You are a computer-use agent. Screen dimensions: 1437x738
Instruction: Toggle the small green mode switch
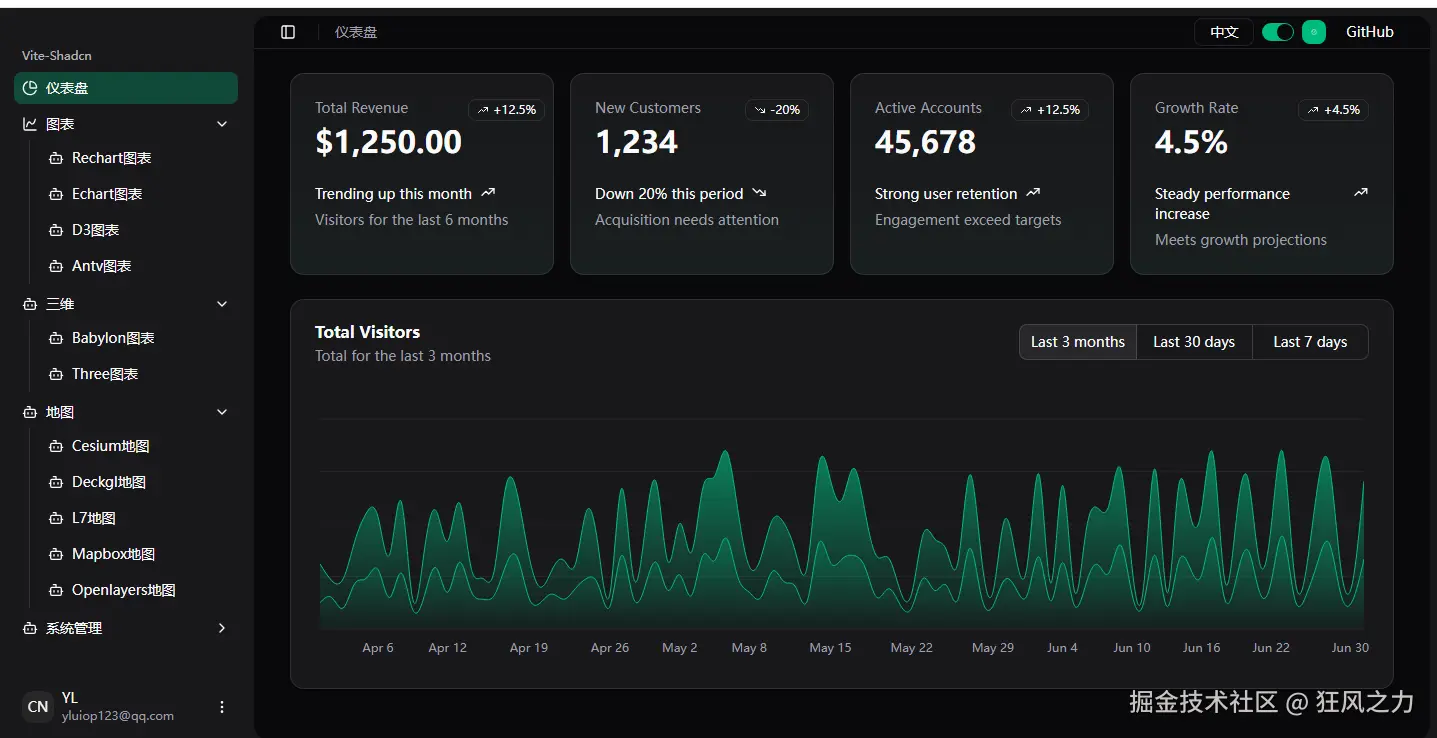(x=1313, y=31)
